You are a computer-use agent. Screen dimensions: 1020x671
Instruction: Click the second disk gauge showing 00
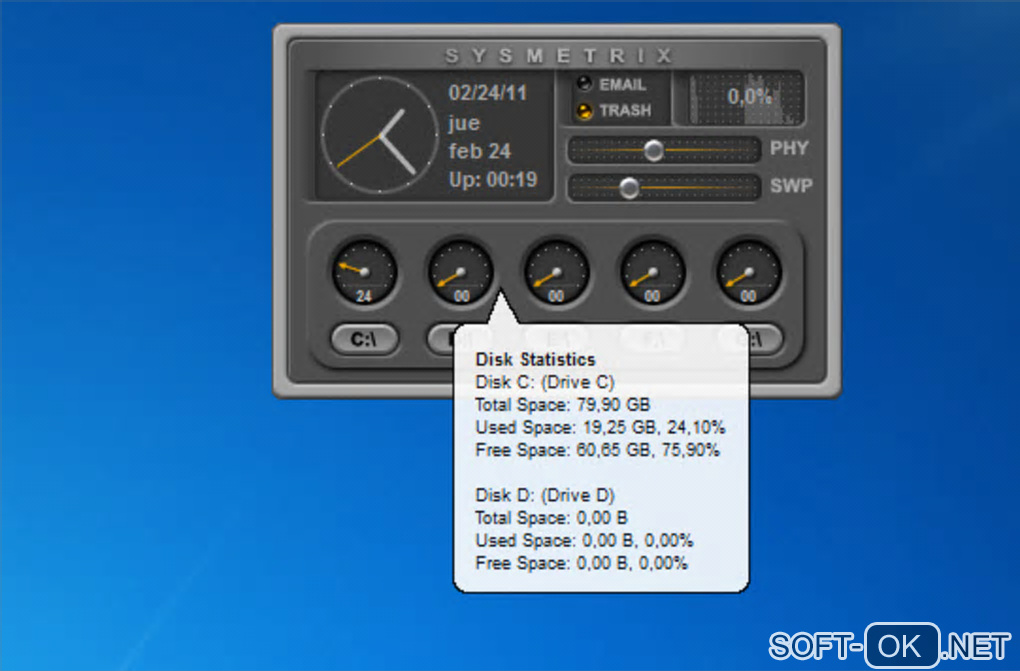point(461,273)
